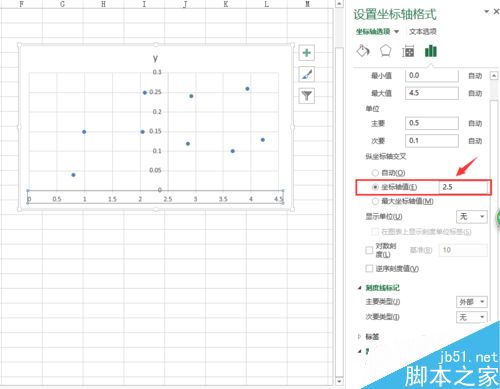
Task: Toggle the 对数刻度(L) checkbox
Action: click(x=369, y=250)
